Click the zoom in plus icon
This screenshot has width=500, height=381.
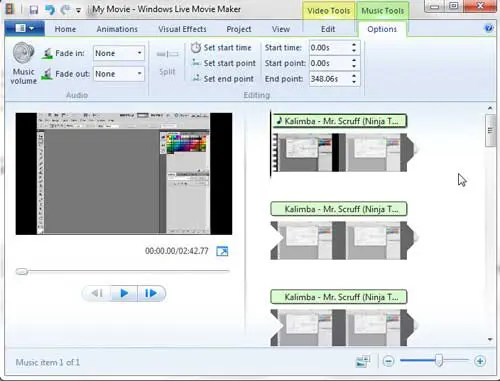(480, 361)
